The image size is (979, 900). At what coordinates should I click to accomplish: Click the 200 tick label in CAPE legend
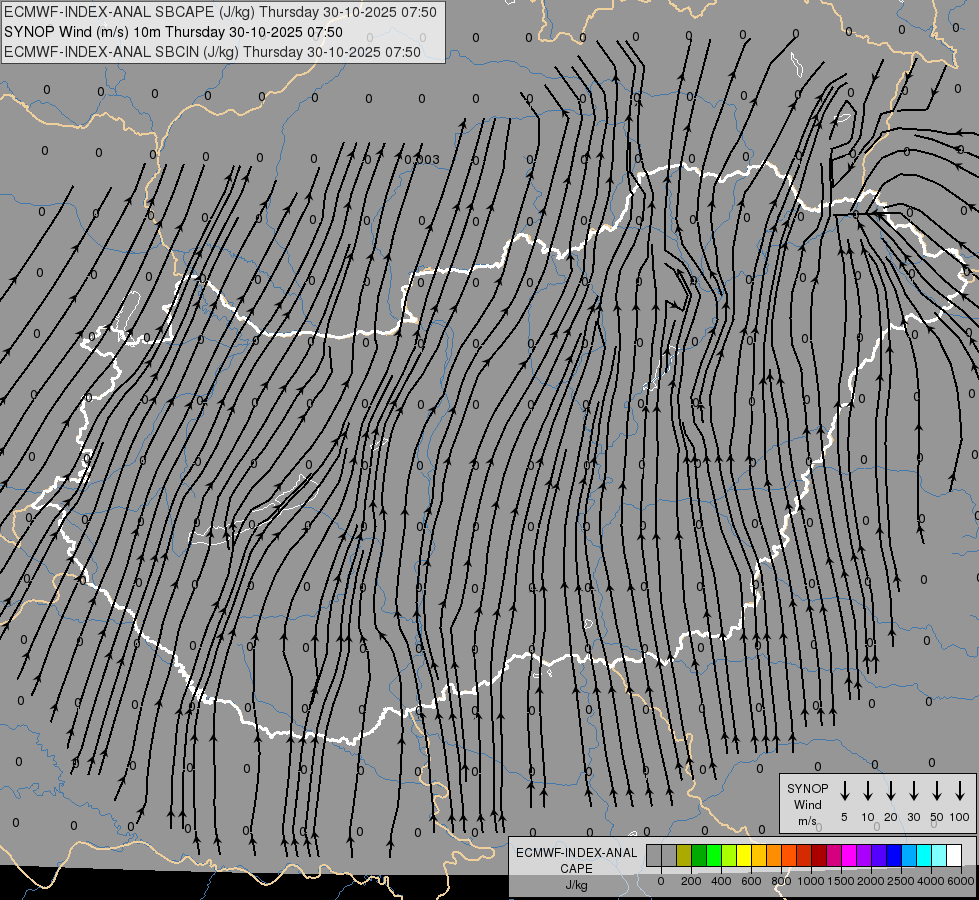click(x=691, y=881)
